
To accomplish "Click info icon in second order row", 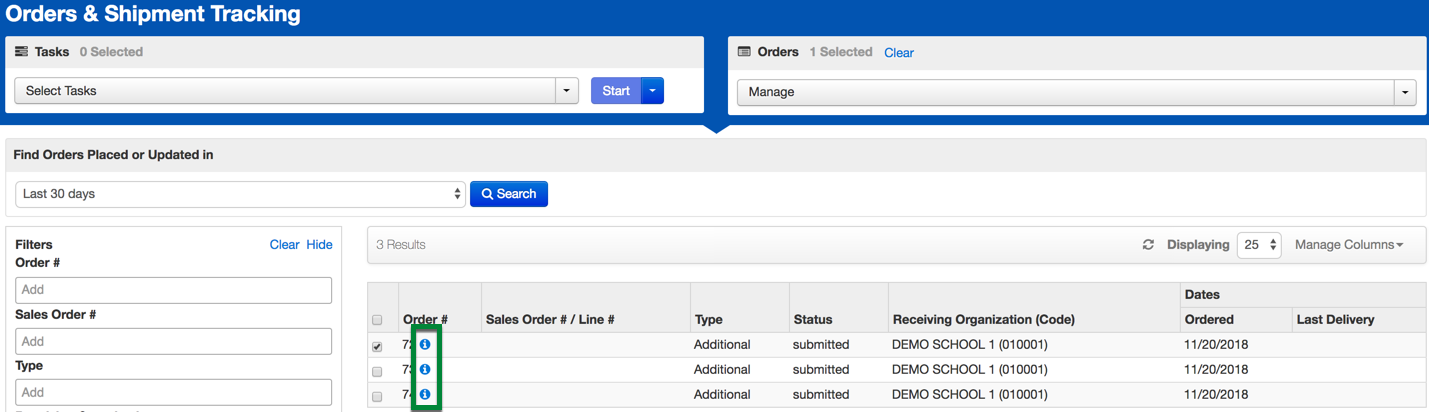I will pyautogui.click(x=425, y=370).
